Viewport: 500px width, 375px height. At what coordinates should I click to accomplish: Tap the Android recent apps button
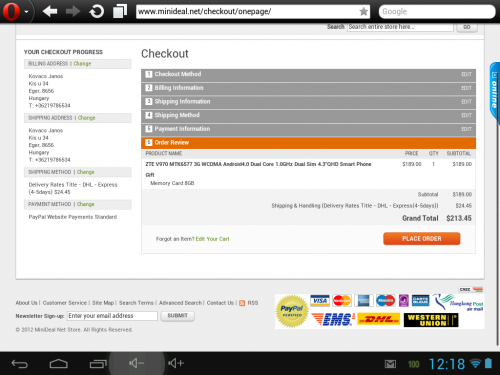[x=98, y=364]
